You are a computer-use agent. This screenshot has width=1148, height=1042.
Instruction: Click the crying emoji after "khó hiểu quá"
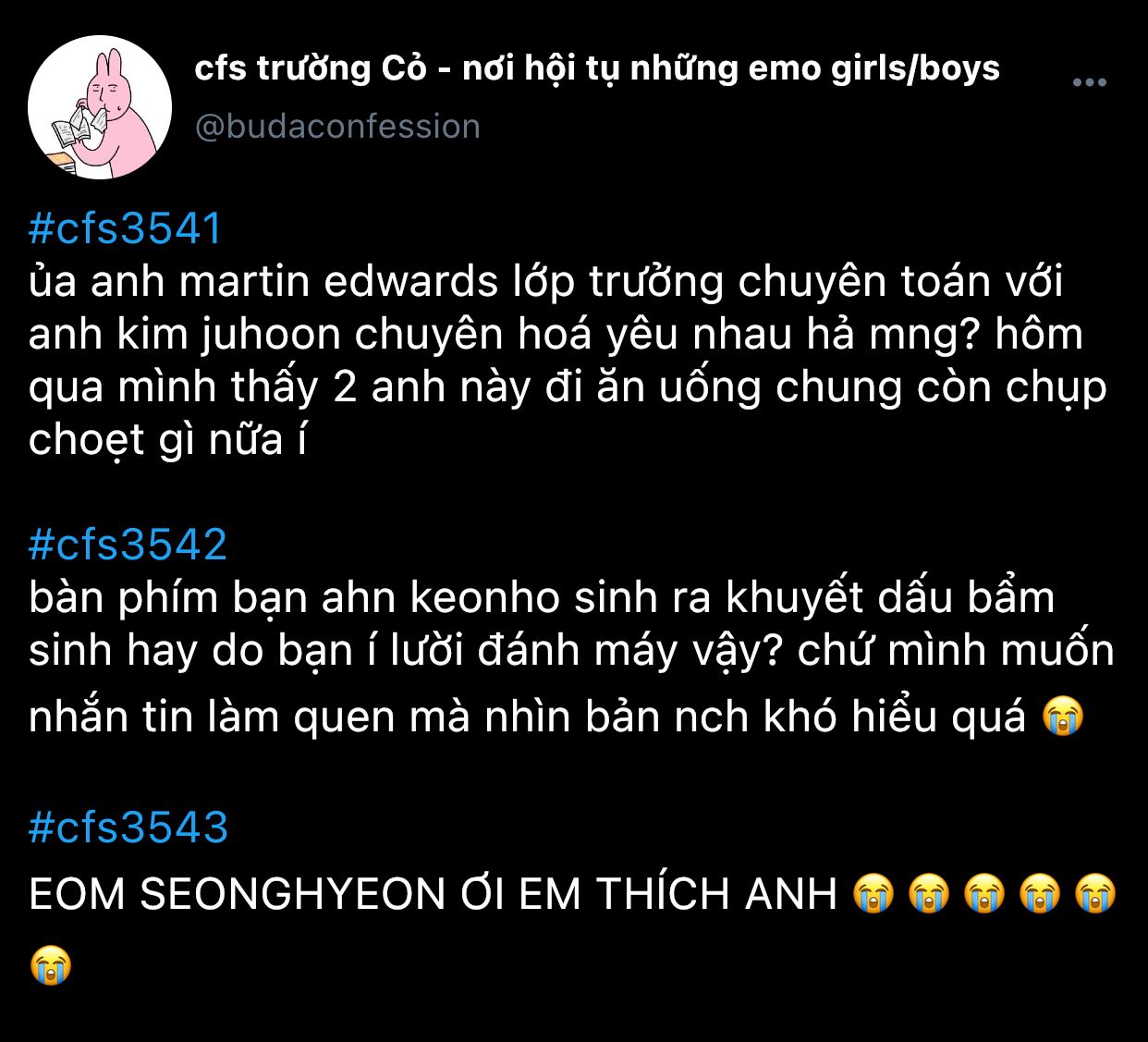point(1062,717)
